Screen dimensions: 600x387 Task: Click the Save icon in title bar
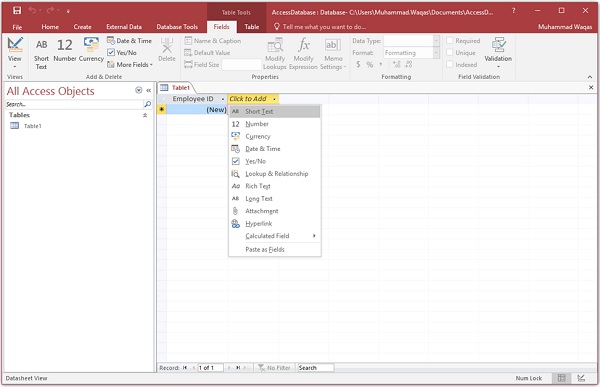[17, 11]
